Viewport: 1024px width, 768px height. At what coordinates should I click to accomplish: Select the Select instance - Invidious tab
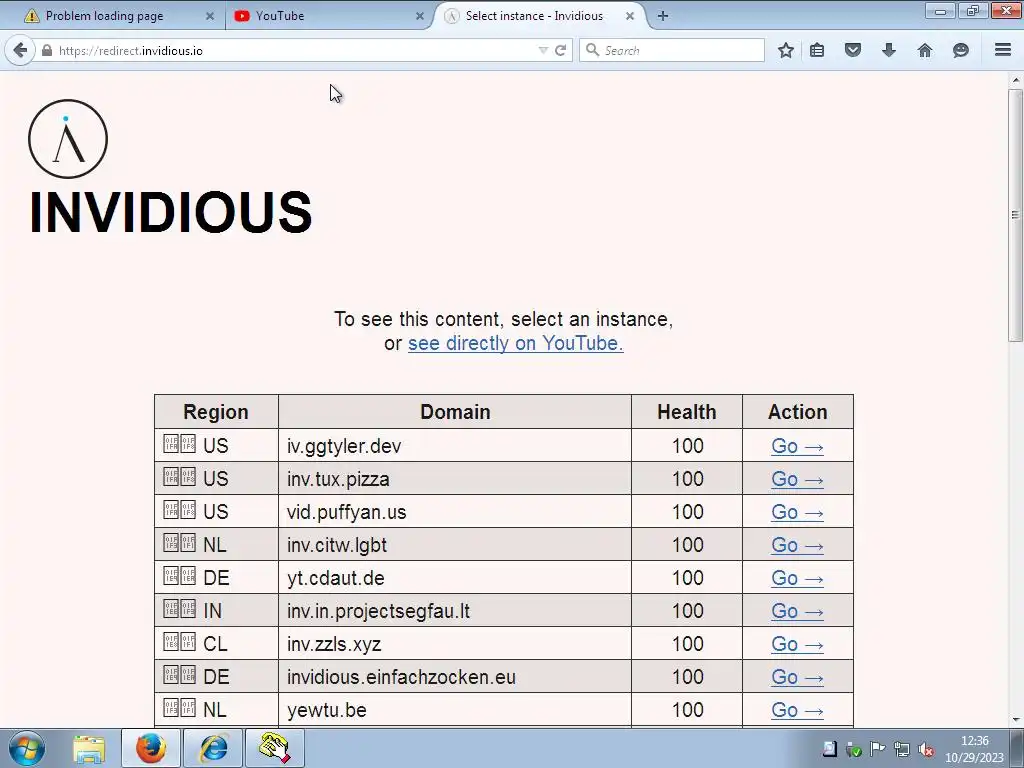[x=534, y=16]
